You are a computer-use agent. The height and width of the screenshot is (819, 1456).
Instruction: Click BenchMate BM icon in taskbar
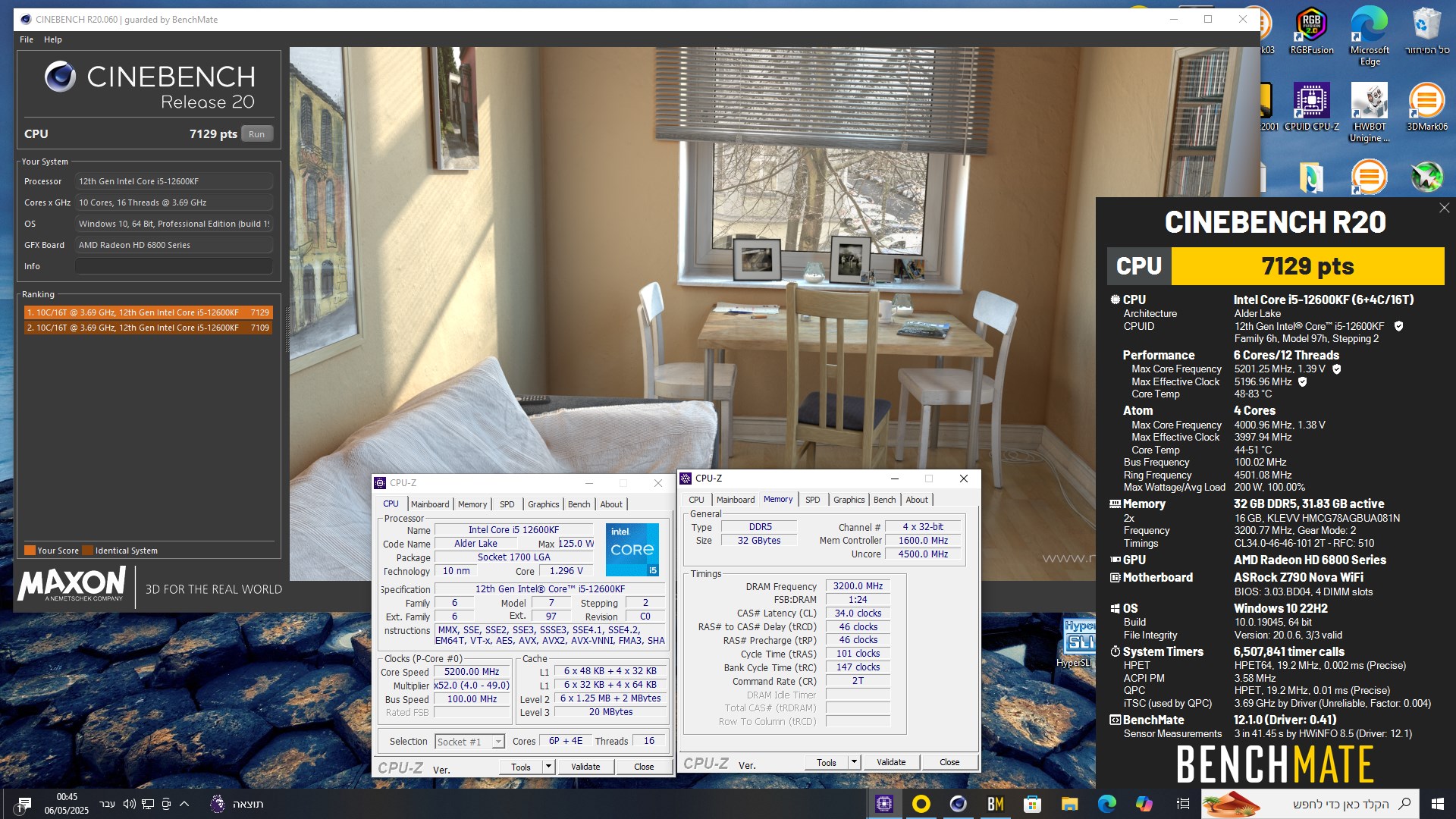point(996,804)
